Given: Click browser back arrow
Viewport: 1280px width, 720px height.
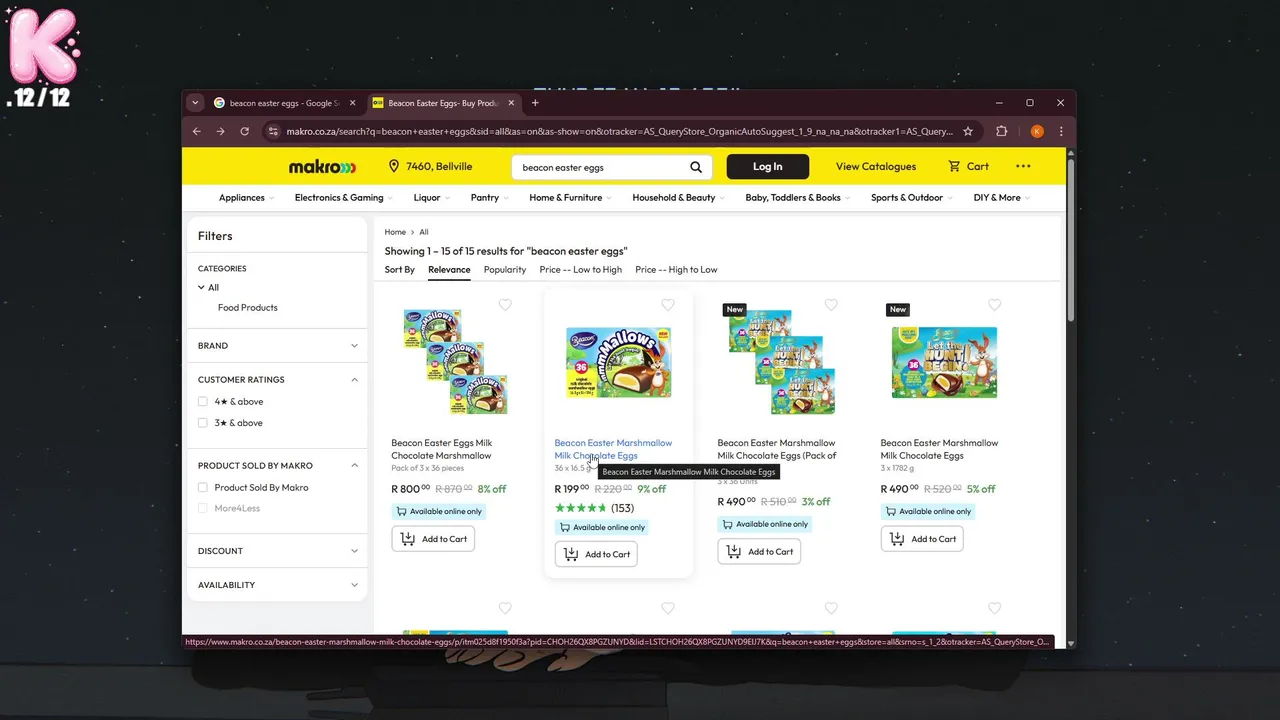Looking at the screenshot, I should point(197,131).
